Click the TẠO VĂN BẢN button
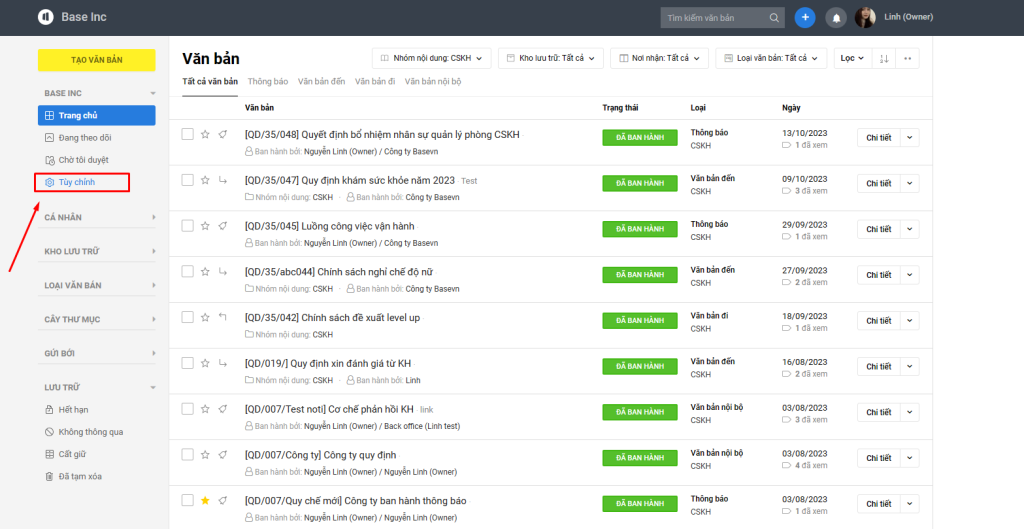The height and width of the screenshot is (529, 1024). 97,60
